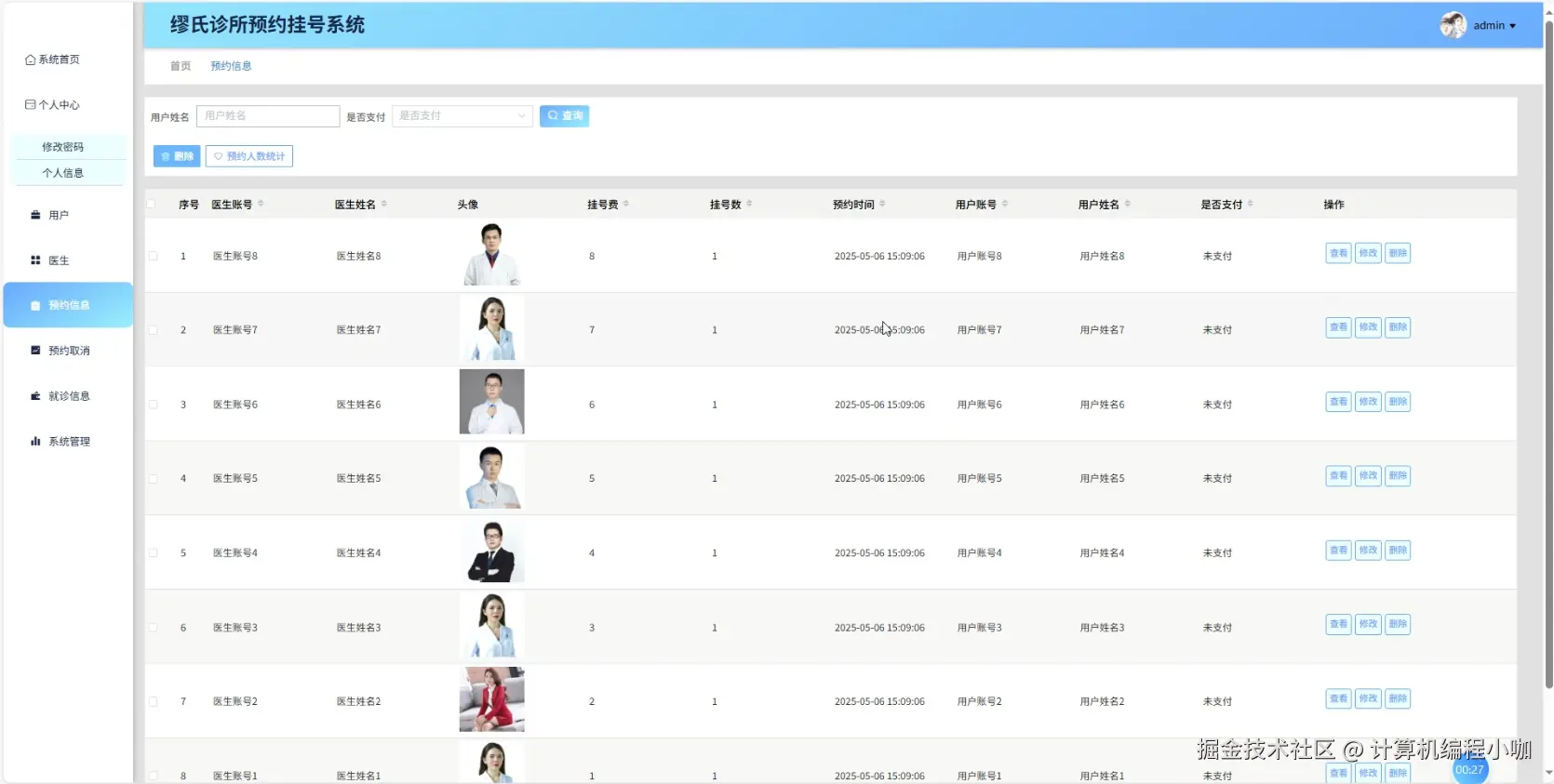Click 修改 for 用户账号8 row
This screenshot has height=784, width=1554.
click(x=1368, y=253)
